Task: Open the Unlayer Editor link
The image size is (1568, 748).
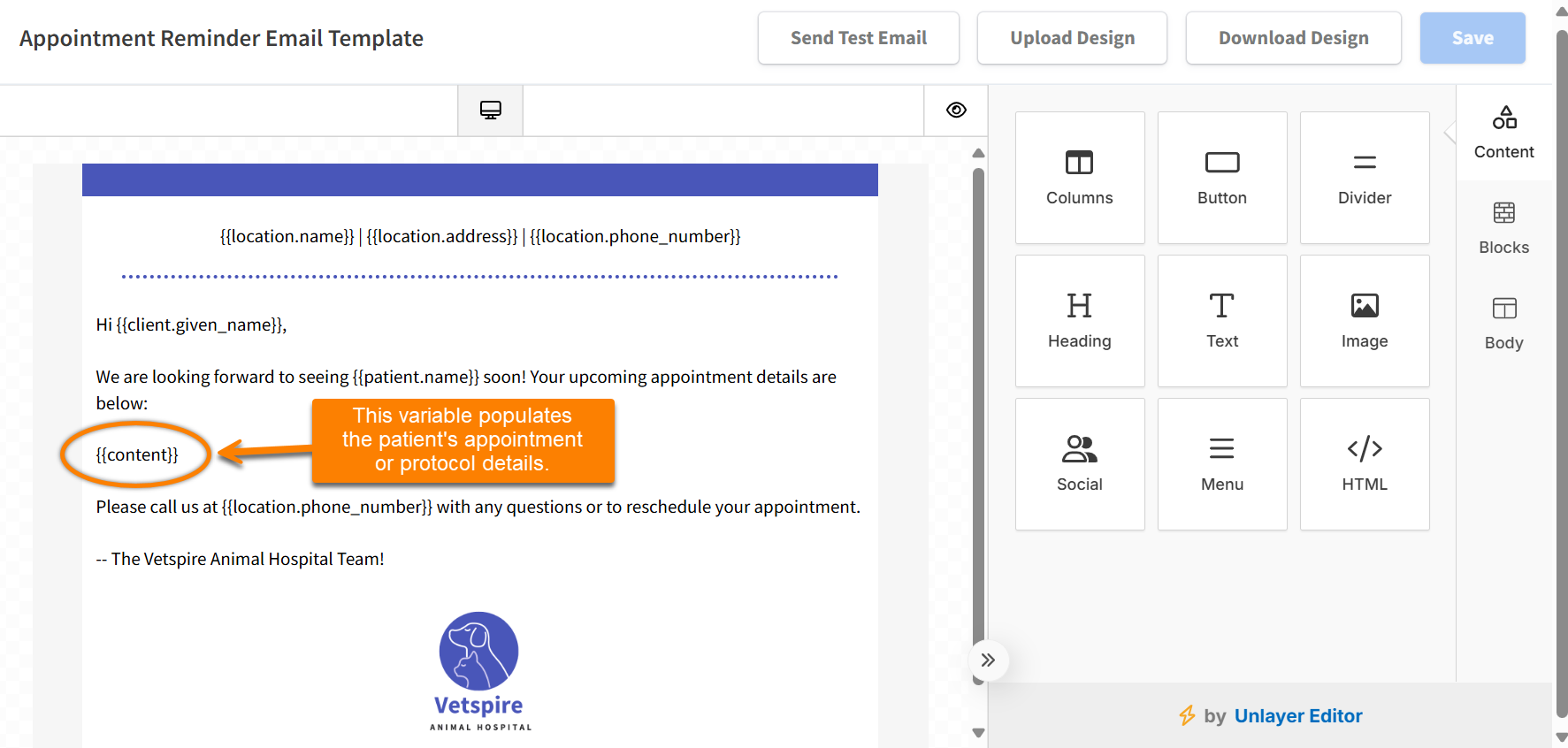Action: pyautogui.click(x=1297, y=716)
